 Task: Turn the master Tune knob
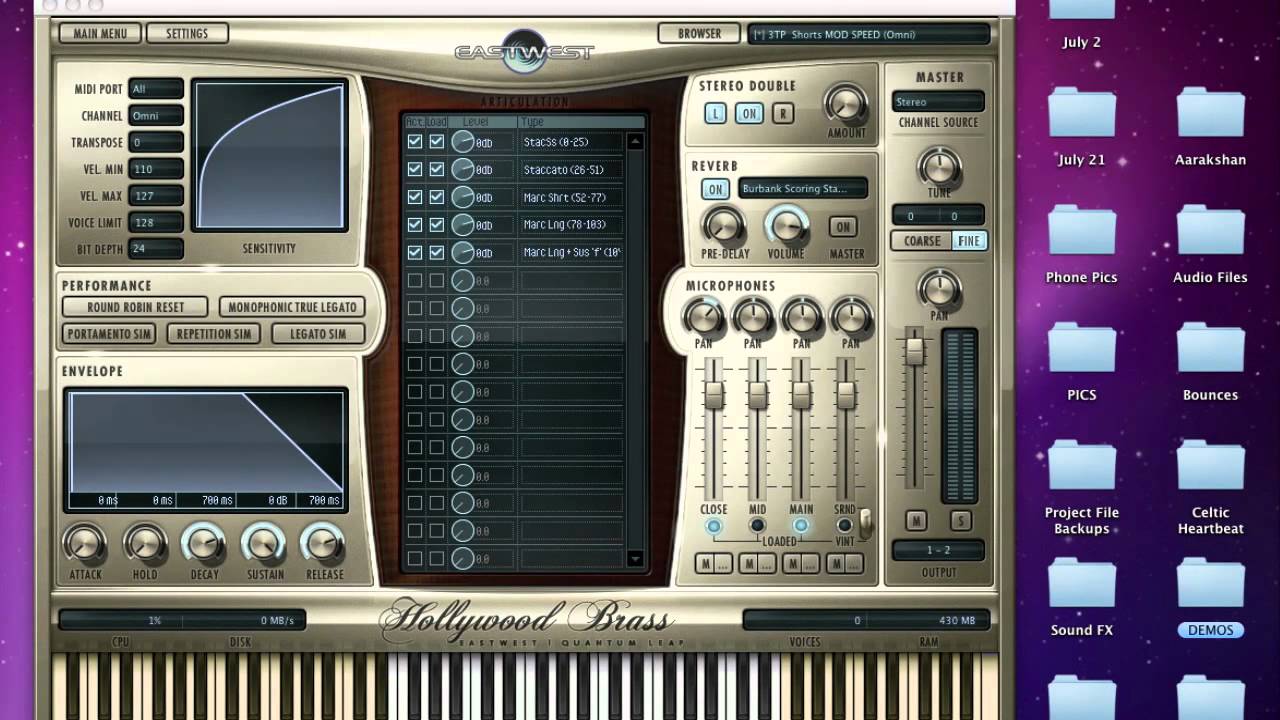tap(938, 167)
